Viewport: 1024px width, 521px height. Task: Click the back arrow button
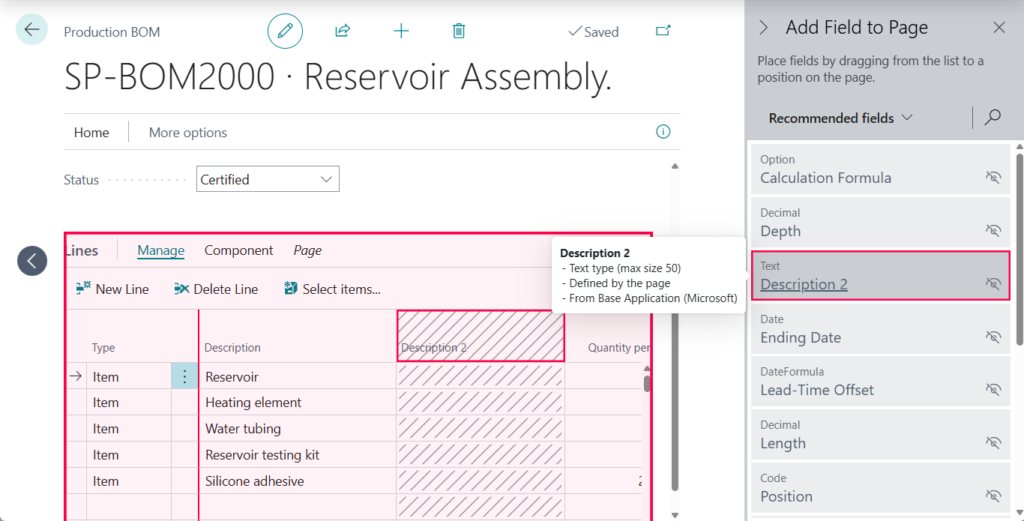click(x=32, y=30)
